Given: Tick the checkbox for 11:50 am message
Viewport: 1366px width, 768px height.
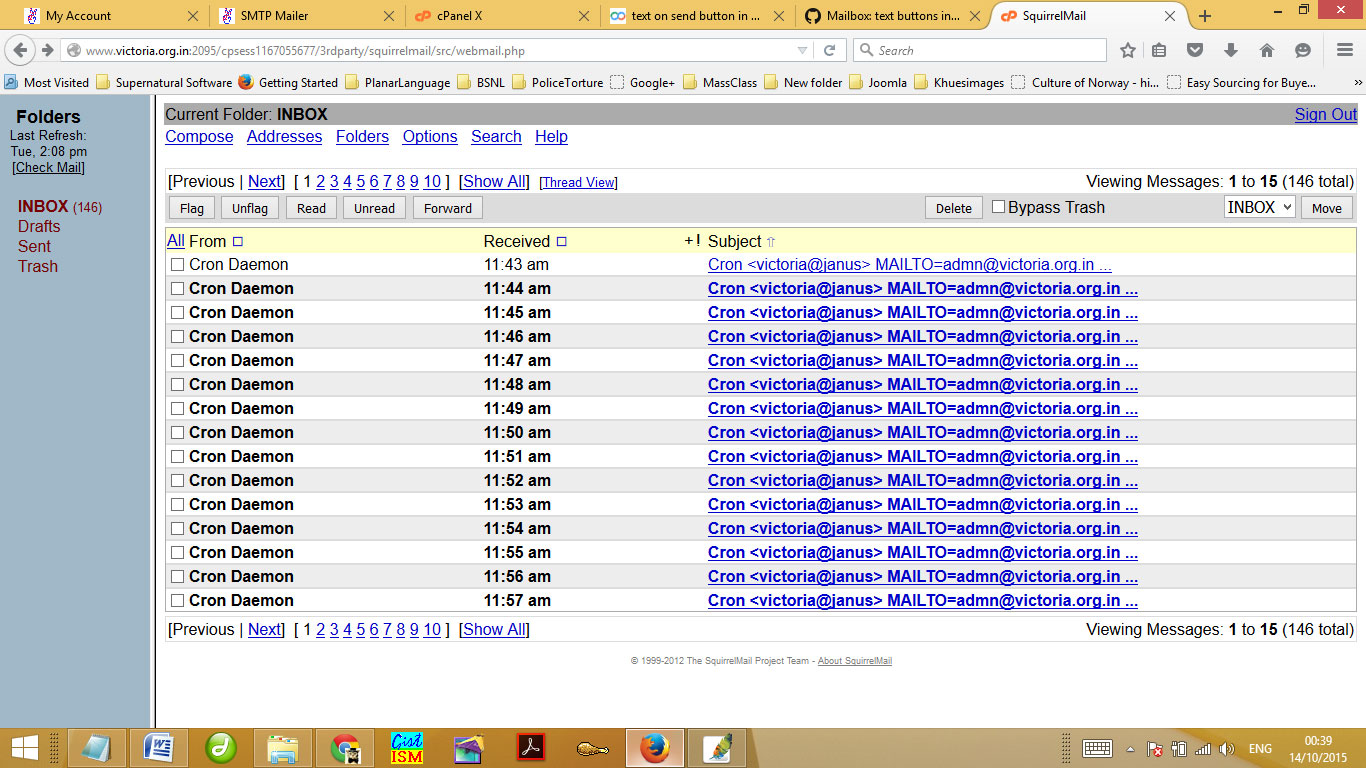Looking at the screenshot, I should [177, 433].
